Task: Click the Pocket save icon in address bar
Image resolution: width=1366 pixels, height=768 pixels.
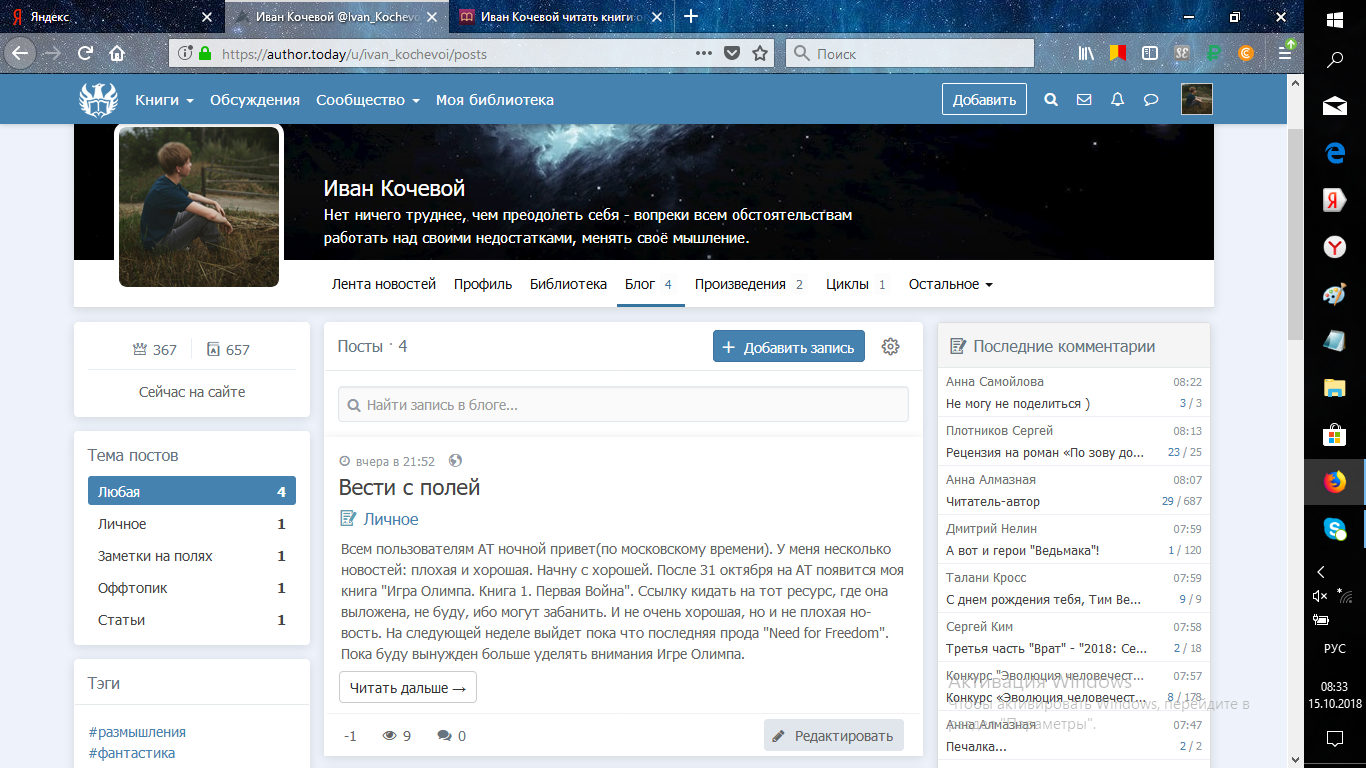Action: 732,54
